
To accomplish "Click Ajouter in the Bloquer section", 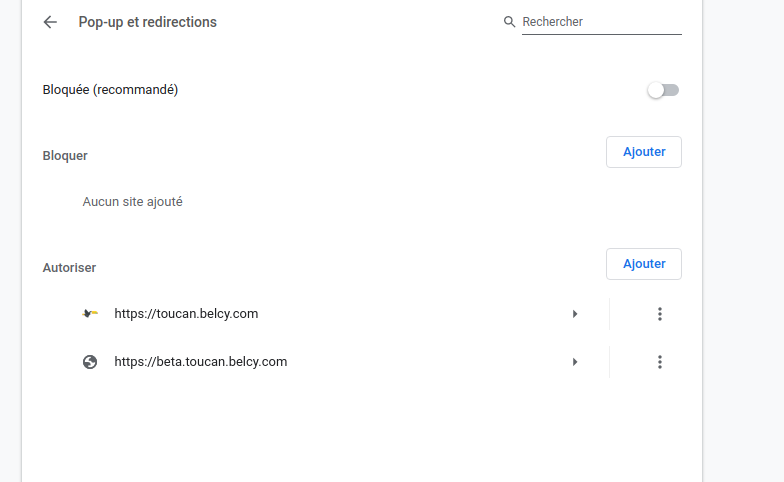I will (x=644, y=152).
